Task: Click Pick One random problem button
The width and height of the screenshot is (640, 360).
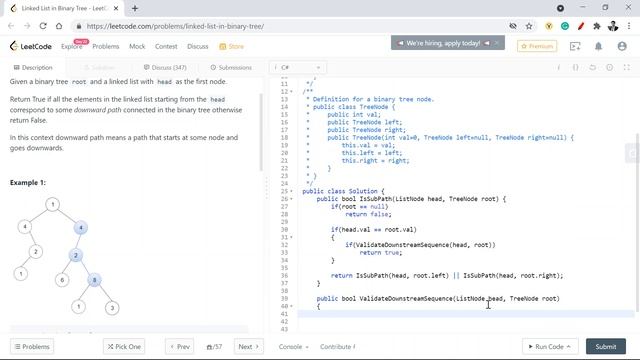Action: 124,347
